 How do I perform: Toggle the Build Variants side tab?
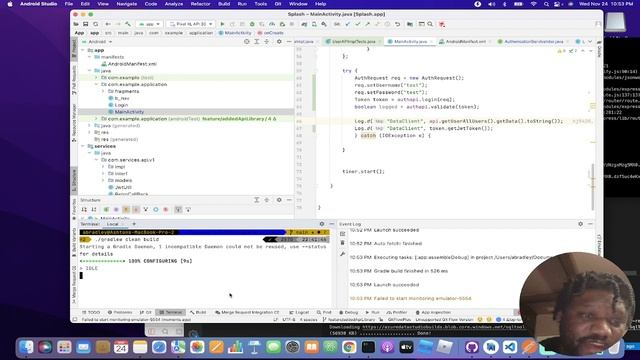(74, 242)
